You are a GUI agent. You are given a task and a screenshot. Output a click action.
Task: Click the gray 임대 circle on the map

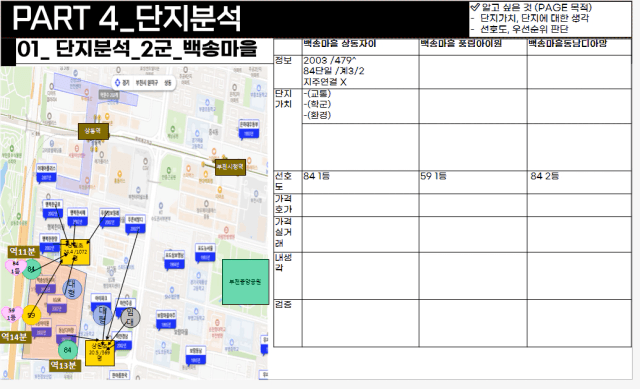[130, 317]
